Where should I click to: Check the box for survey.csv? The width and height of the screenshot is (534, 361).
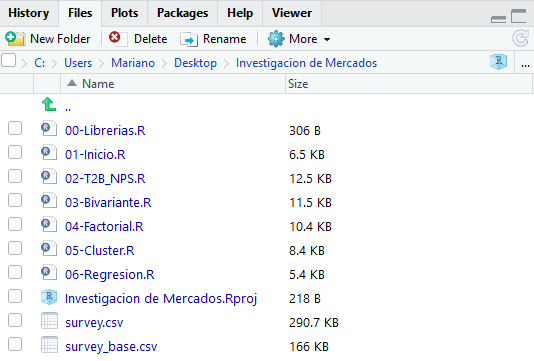tap(15, 320)
